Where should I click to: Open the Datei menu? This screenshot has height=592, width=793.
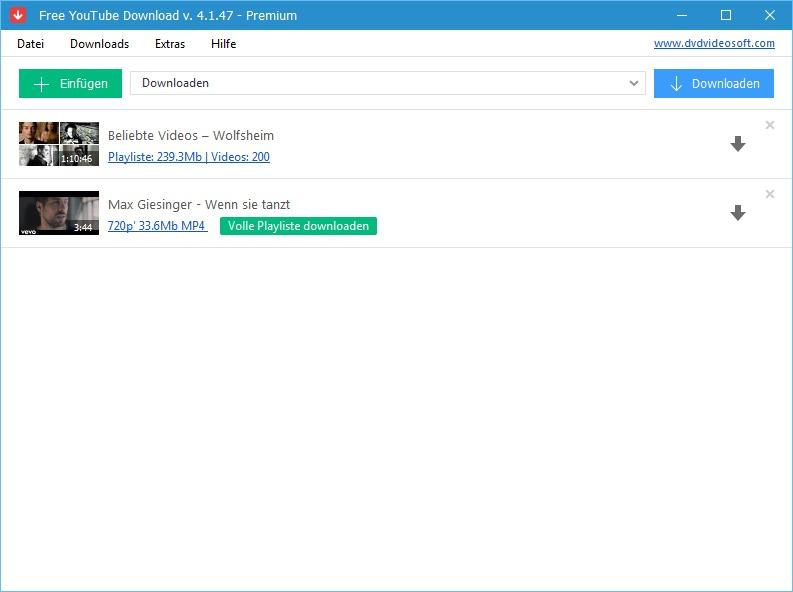tap(30, 44)
